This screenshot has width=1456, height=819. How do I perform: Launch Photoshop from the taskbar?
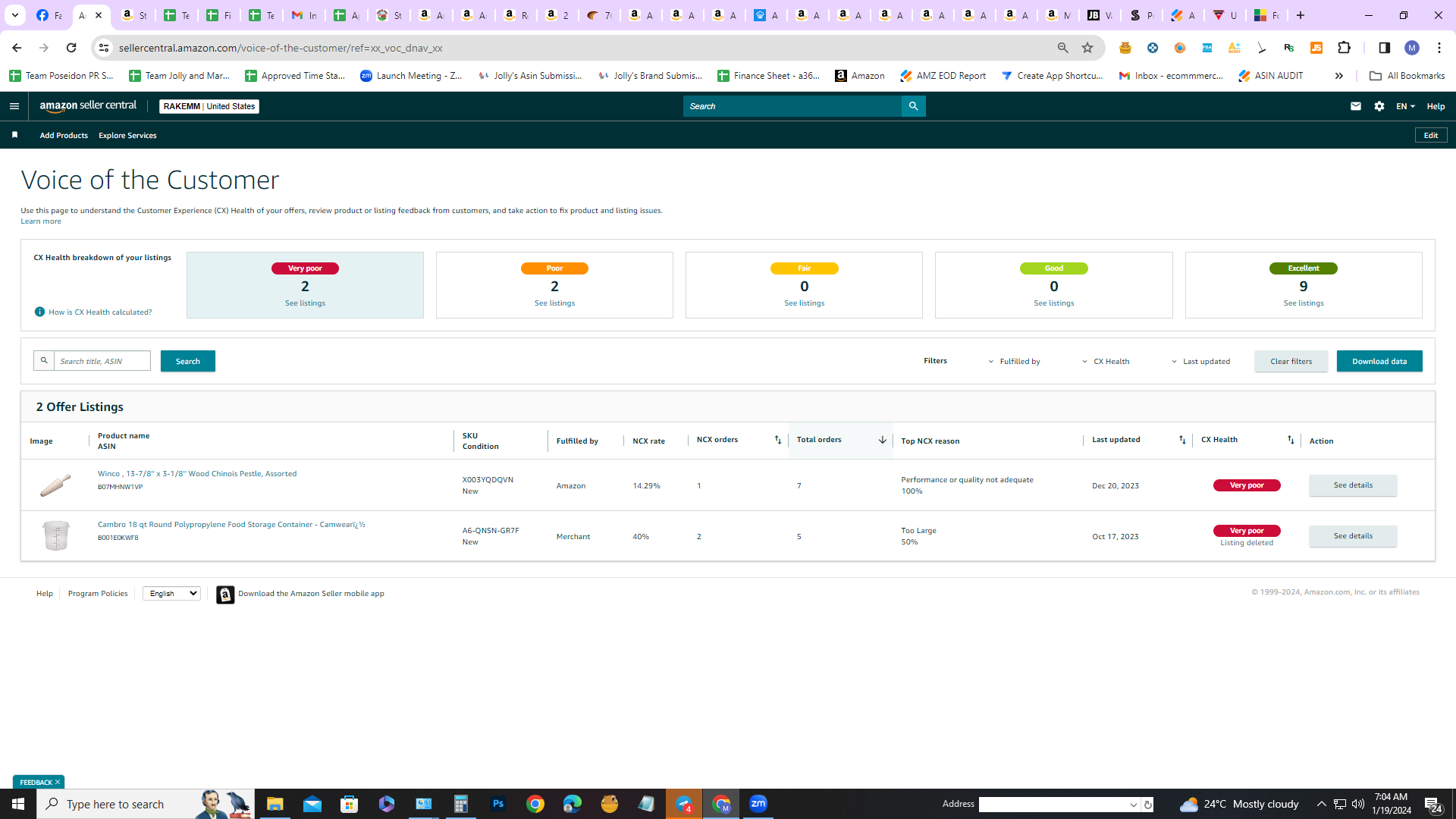(498, 804)
